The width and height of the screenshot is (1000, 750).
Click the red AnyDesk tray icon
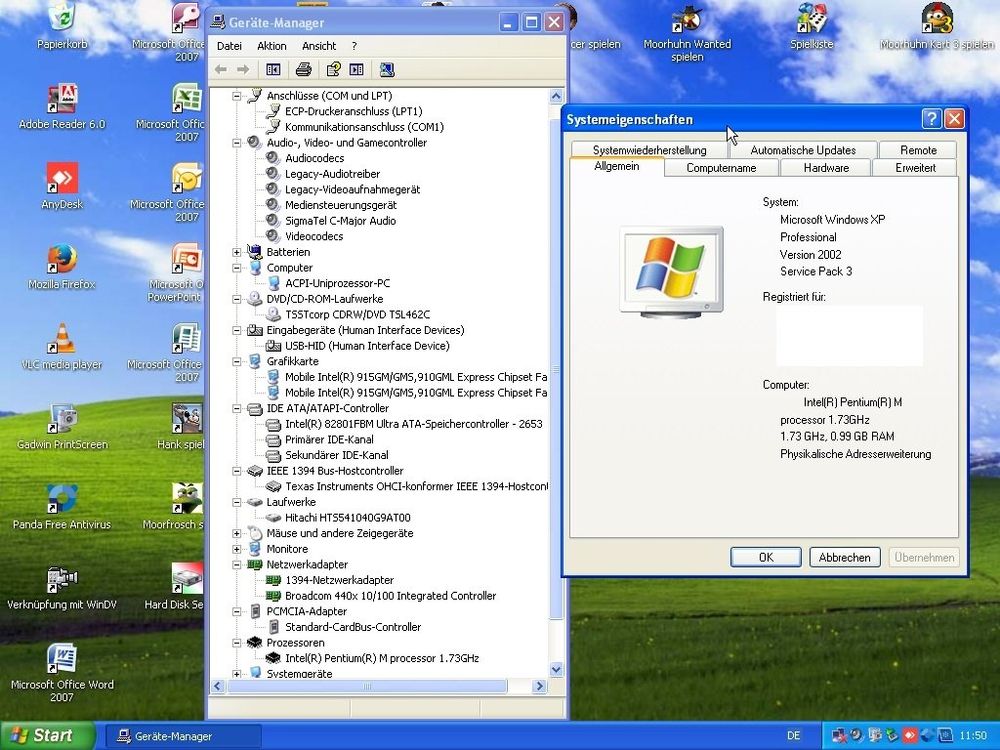[x=910, y=735]
